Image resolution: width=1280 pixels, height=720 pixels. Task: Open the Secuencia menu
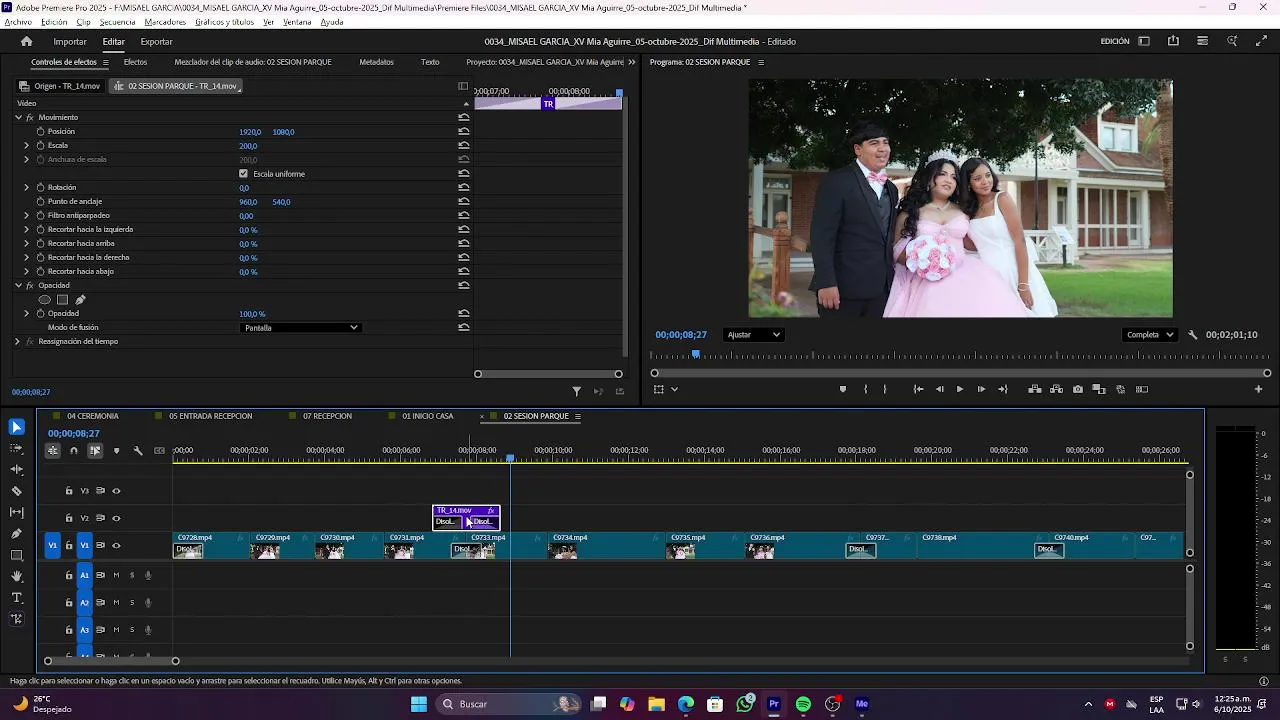tap(118, 22)
